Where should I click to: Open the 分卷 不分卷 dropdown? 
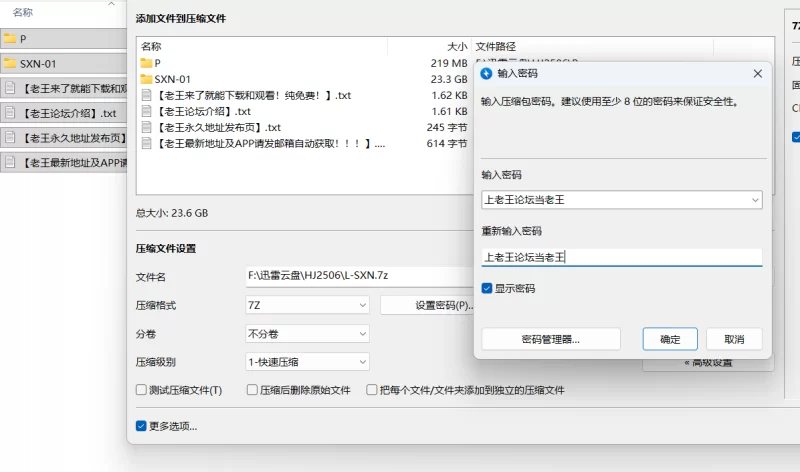(307, 334)
